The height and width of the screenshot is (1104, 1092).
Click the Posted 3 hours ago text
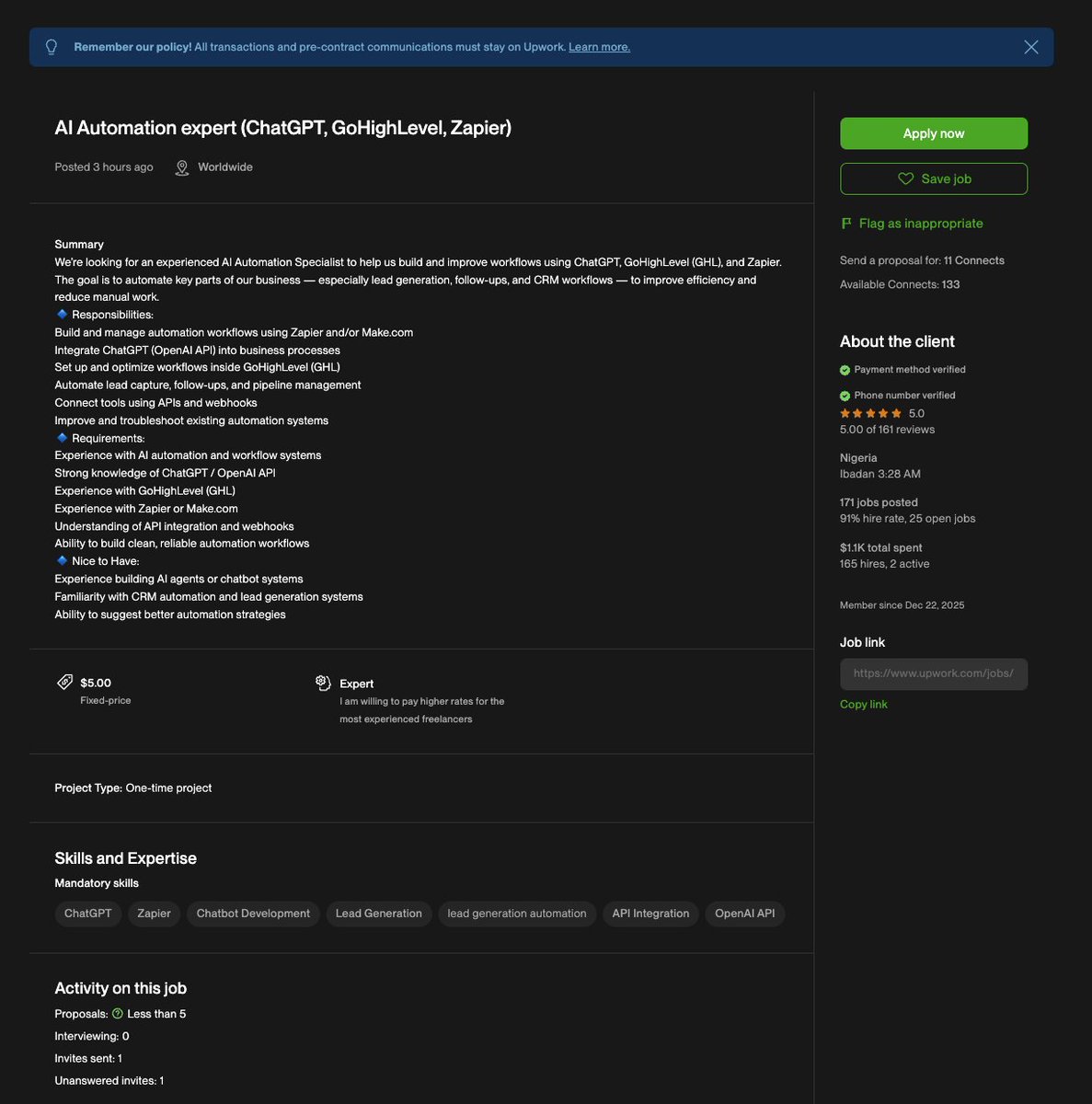(104, 167)
